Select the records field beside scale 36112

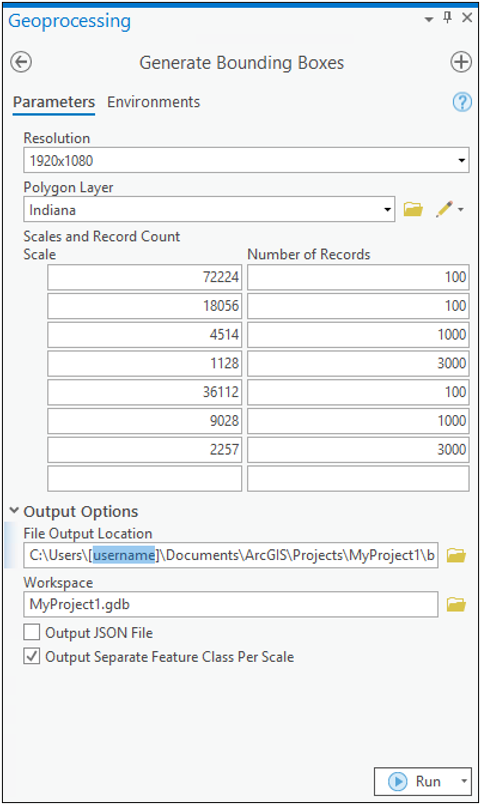click(358, 392)
